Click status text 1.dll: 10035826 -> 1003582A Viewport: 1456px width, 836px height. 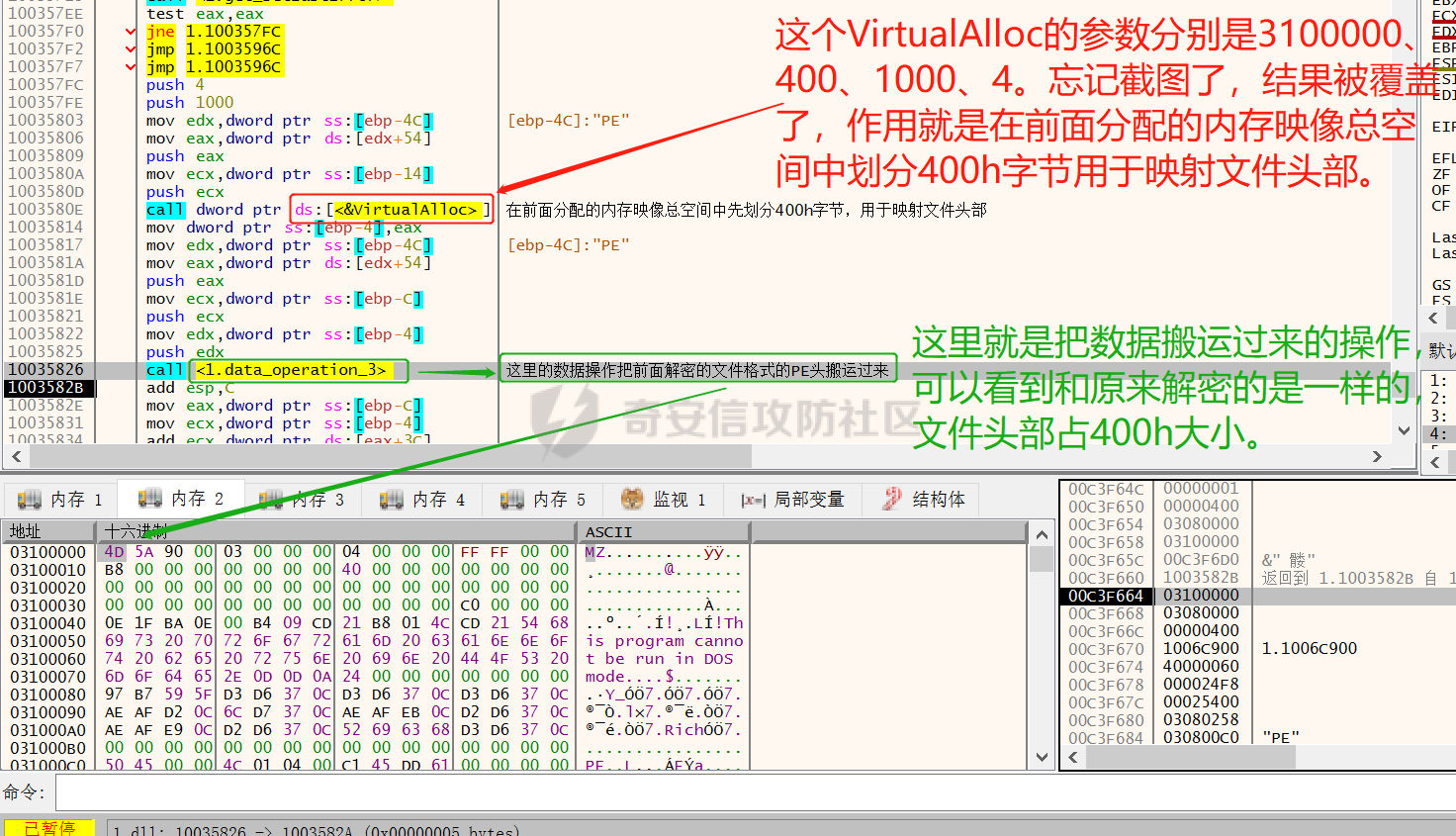tap(317, 831)
